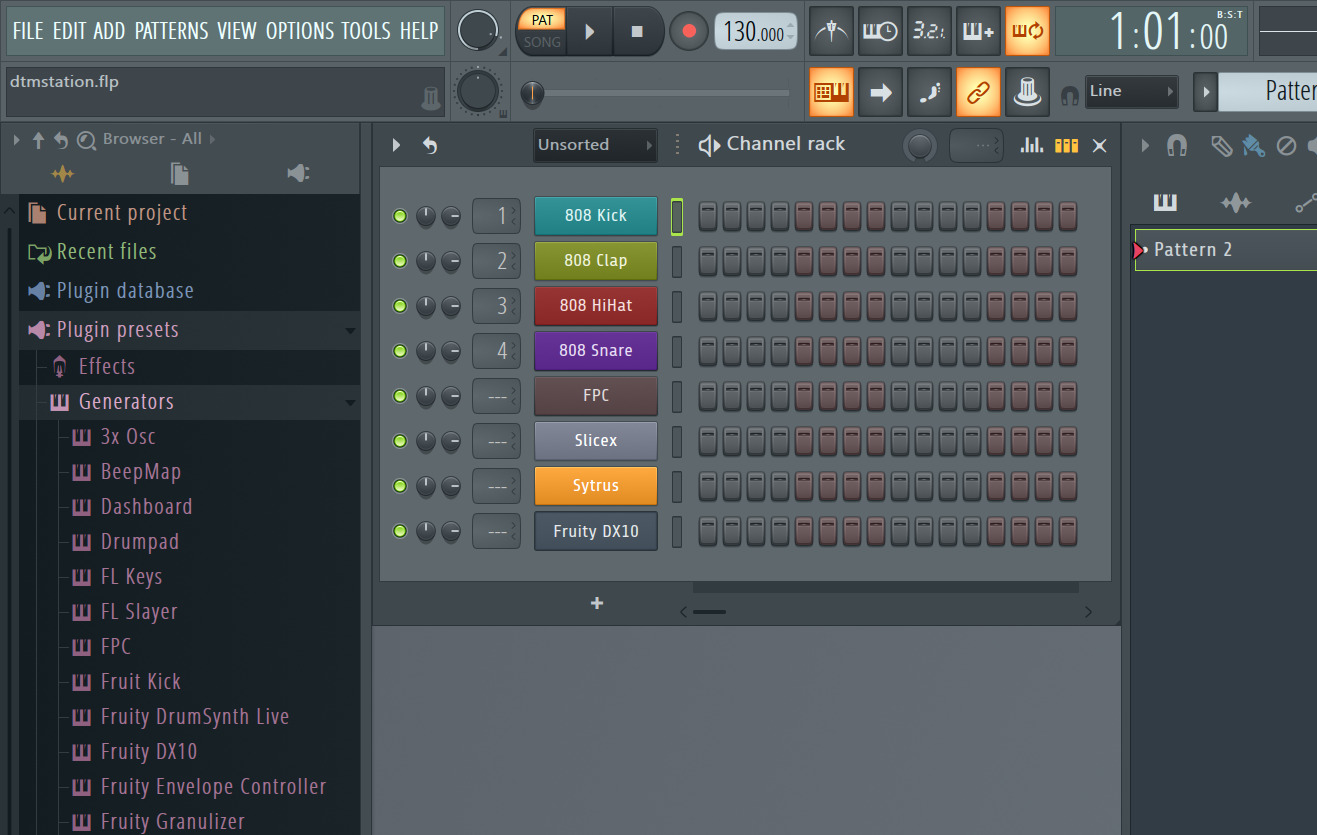The width and height of the screenshot is (1317, 835).
Task: Open the Browser options menu arrow
Action: (x=16, y=140)
